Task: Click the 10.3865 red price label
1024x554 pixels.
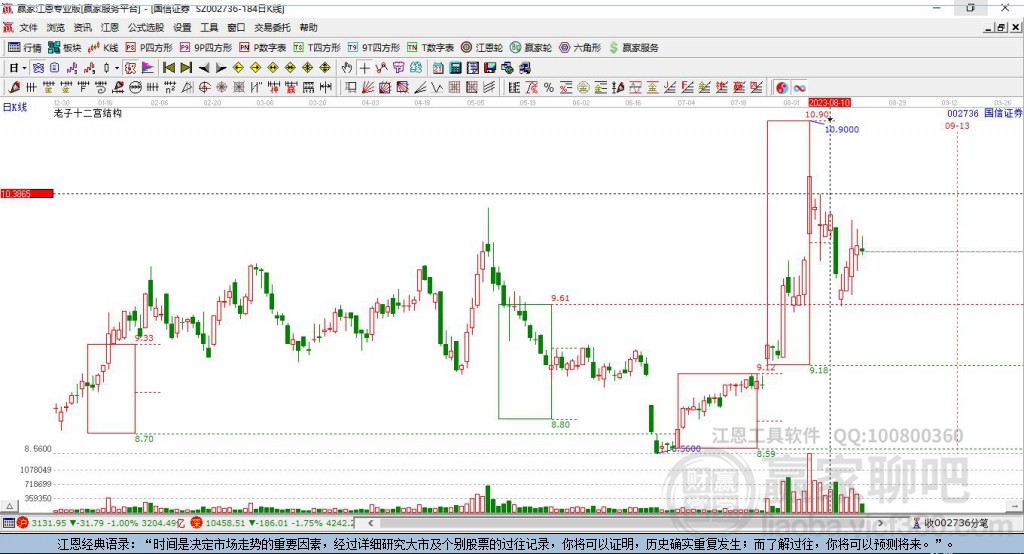Action: coord(27,193)
